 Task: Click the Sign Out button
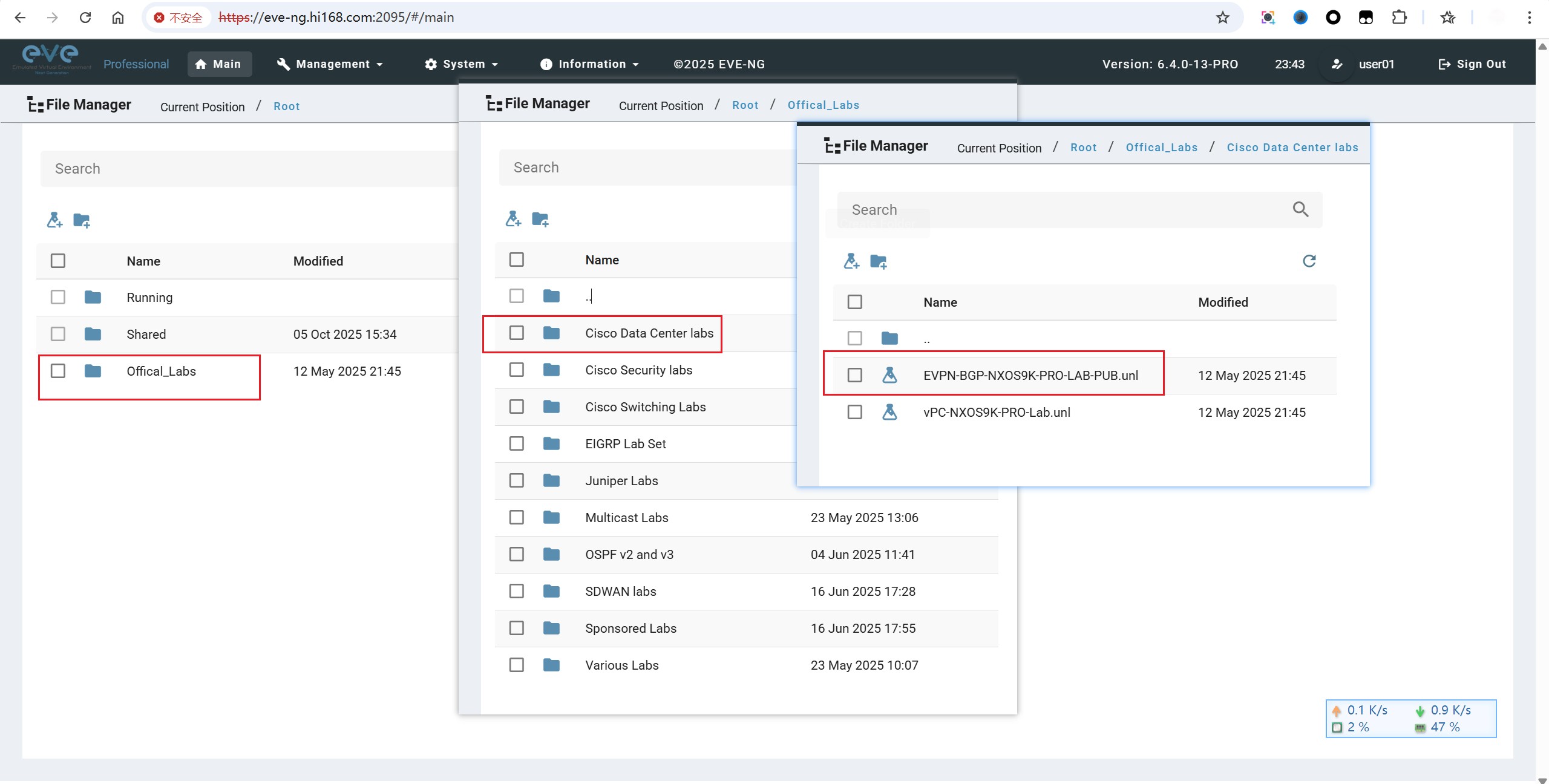[x=1472, y=64]
